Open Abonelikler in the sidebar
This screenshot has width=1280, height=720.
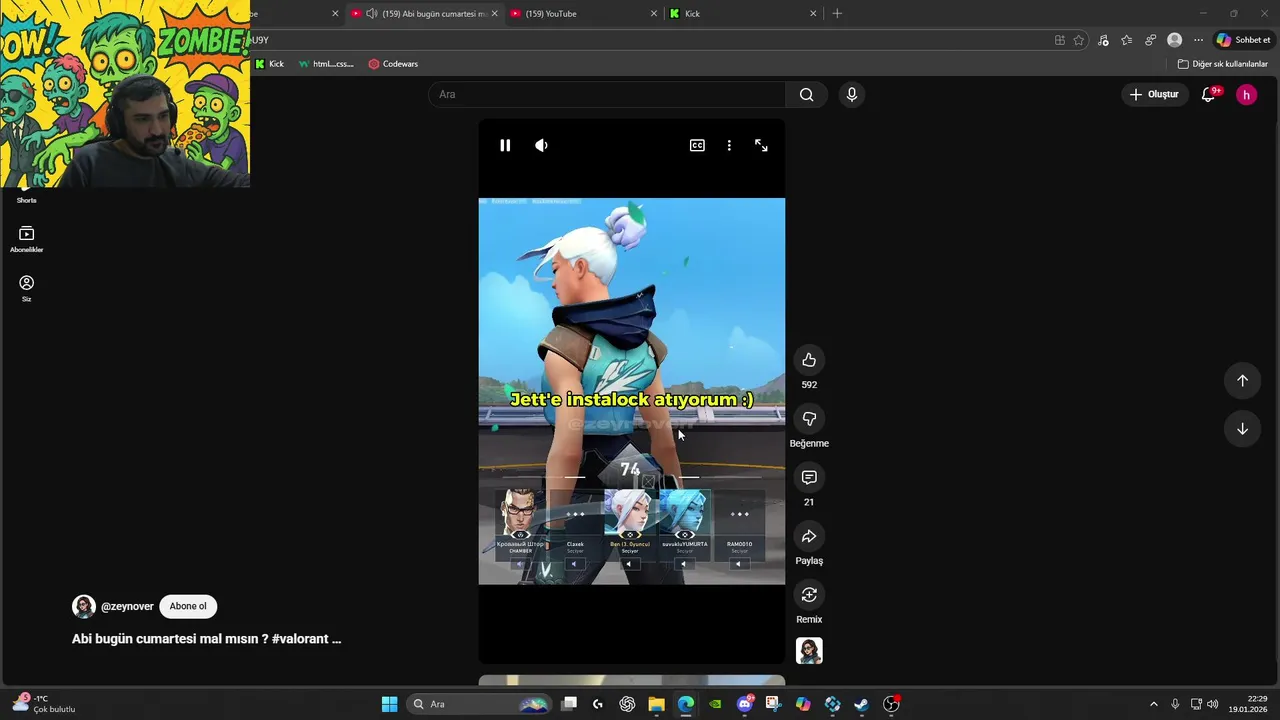tap(27, 239)
